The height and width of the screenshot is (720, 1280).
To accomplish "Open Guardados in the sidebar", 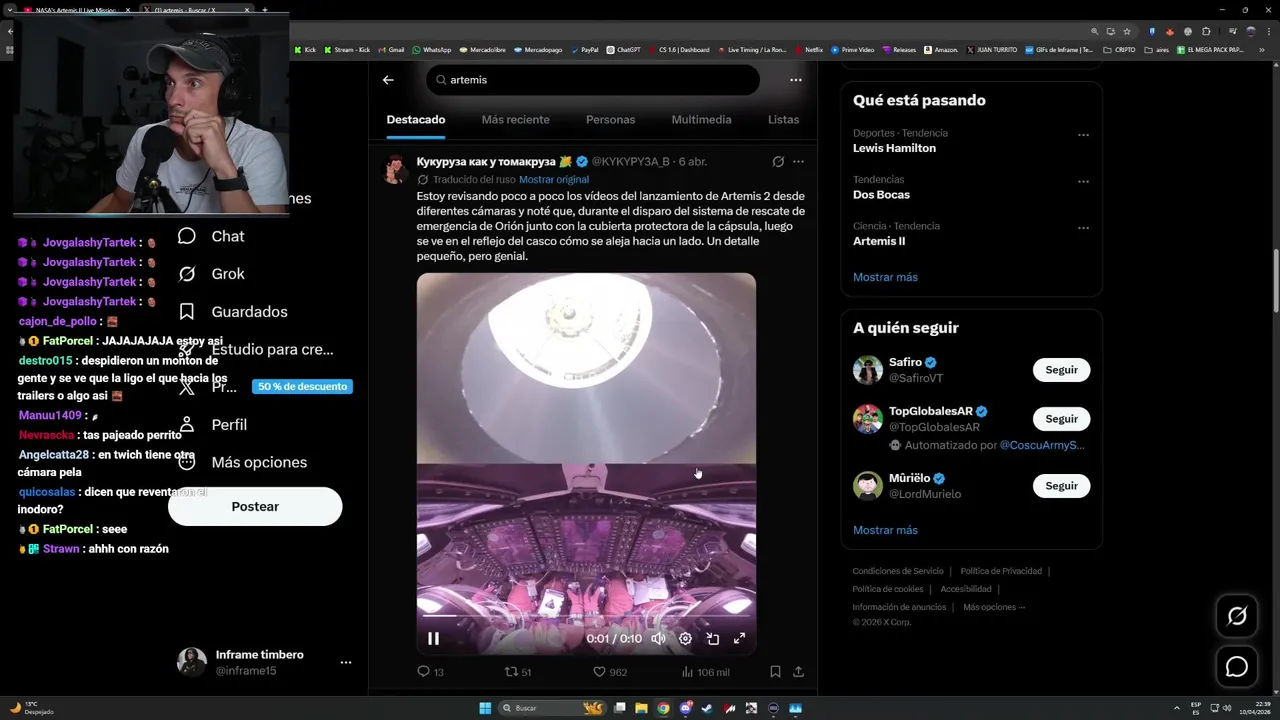I will point(232,312).
